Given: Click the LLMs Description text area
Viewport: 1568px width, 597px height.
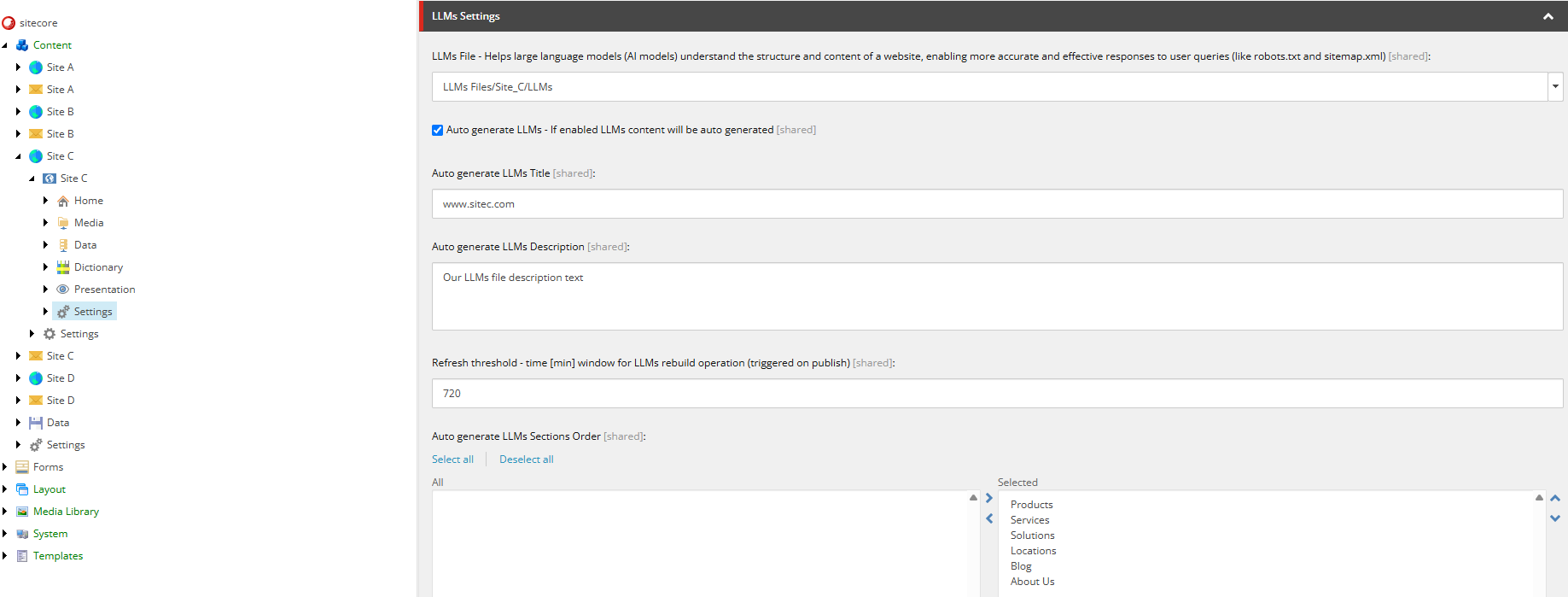Looking at the screenshot, I should [x=997, y=296].
